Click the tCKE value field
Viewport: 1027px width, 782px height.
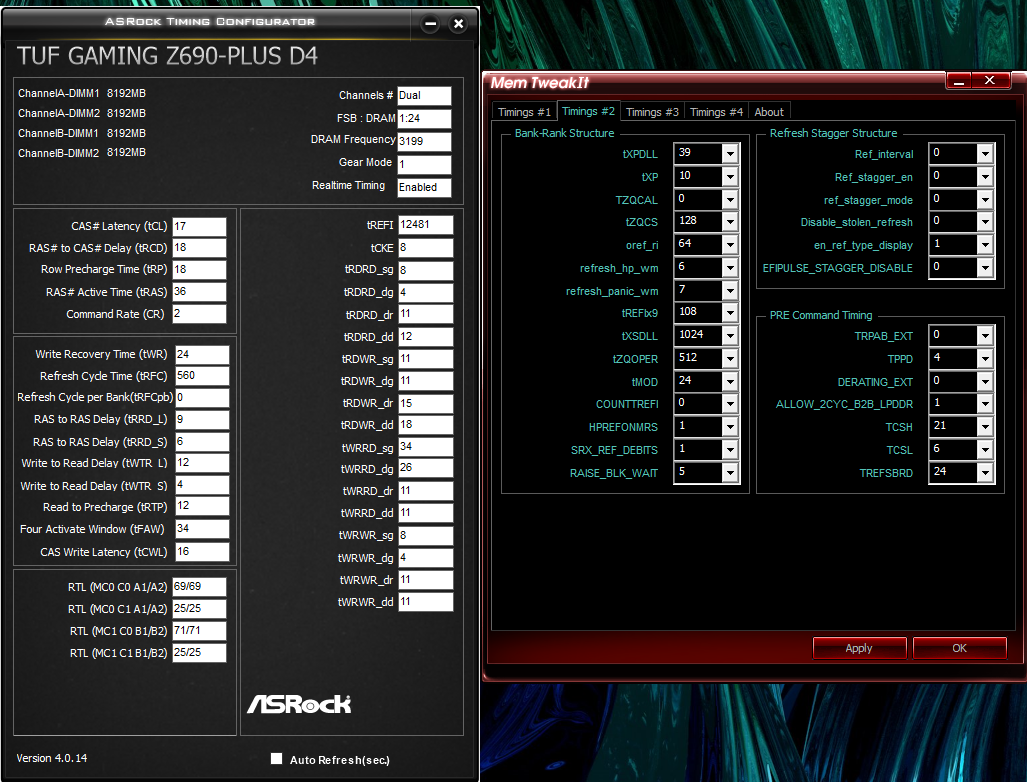coord(426,248)
